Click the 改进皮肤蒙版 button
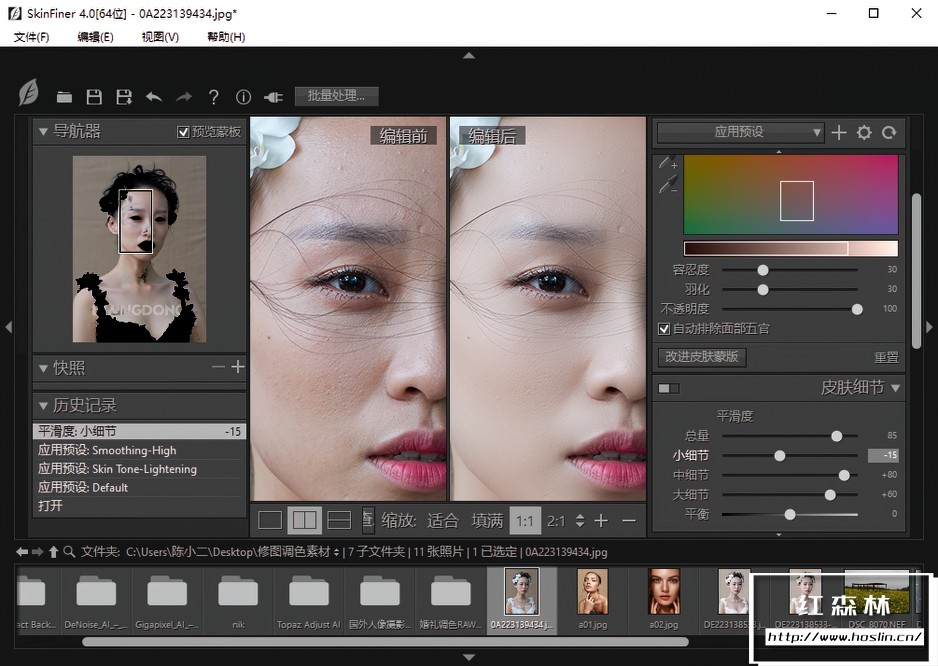The height and width of the screenshot is (666, 938). tap(702, 357)
